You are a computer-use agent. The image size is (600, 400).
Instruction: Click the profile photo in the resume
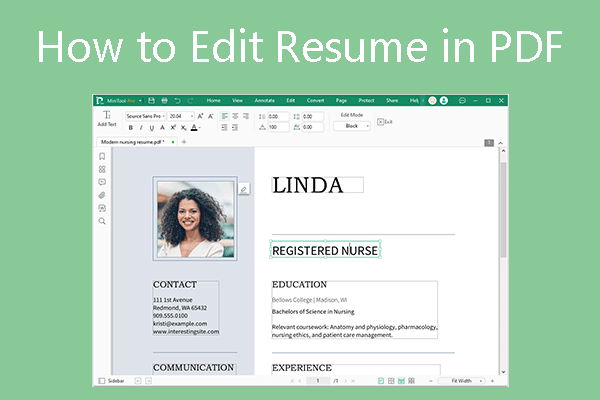pyautogui.click(x=195, y=219)
